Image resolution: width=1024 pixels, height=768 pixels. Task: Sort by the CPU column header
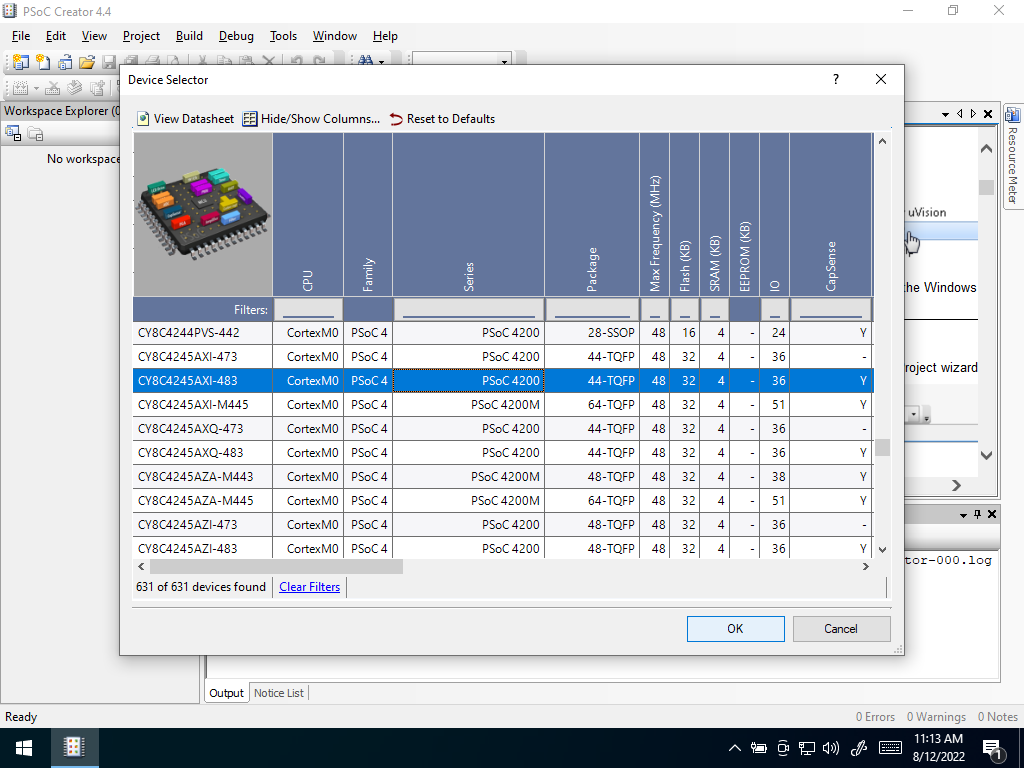(x=308, y=214)
